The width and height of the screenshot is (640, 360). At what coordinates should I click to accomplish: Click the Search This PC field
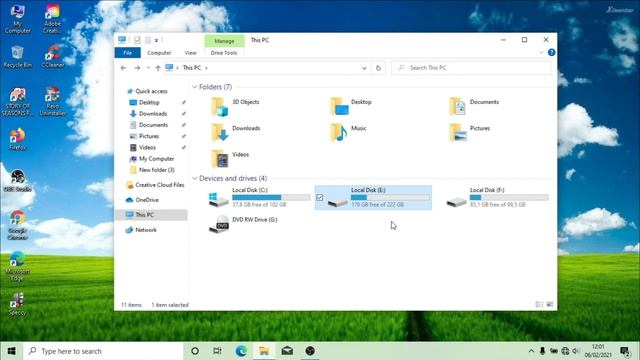[x=471, y=68]
